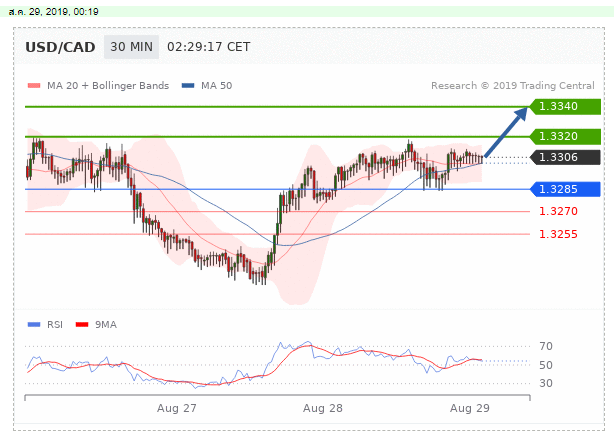The width and height of the screenshot is (614, 446).
Task: Click the RSI 30 axis value
Action: coord(546,383)
